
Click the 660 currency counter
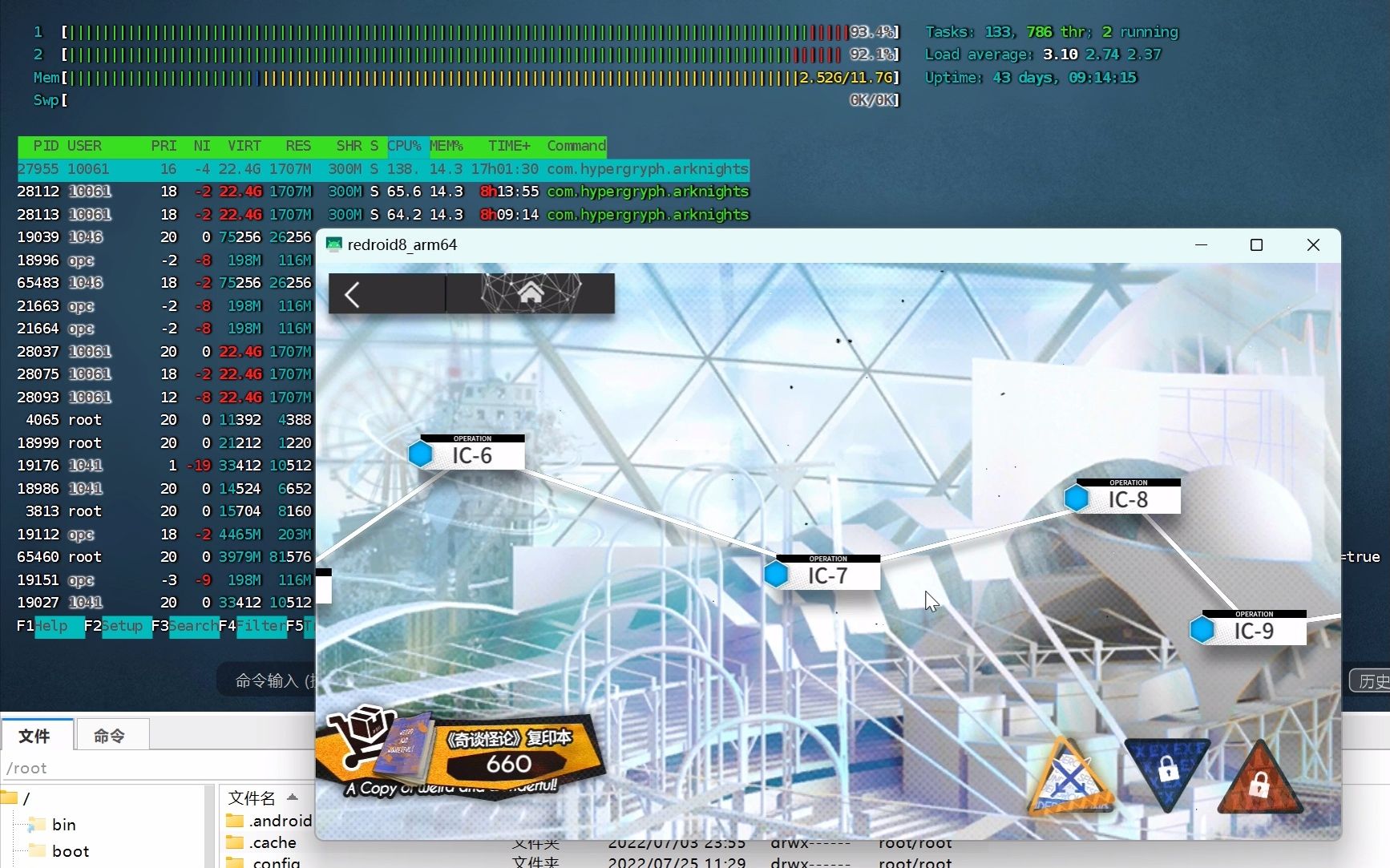509,765
